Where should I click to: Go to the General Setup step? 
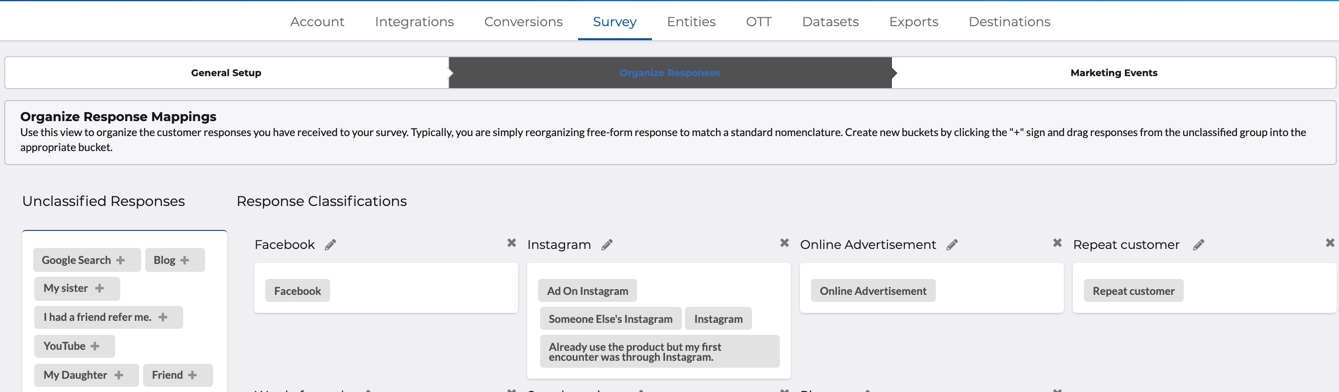227,73
